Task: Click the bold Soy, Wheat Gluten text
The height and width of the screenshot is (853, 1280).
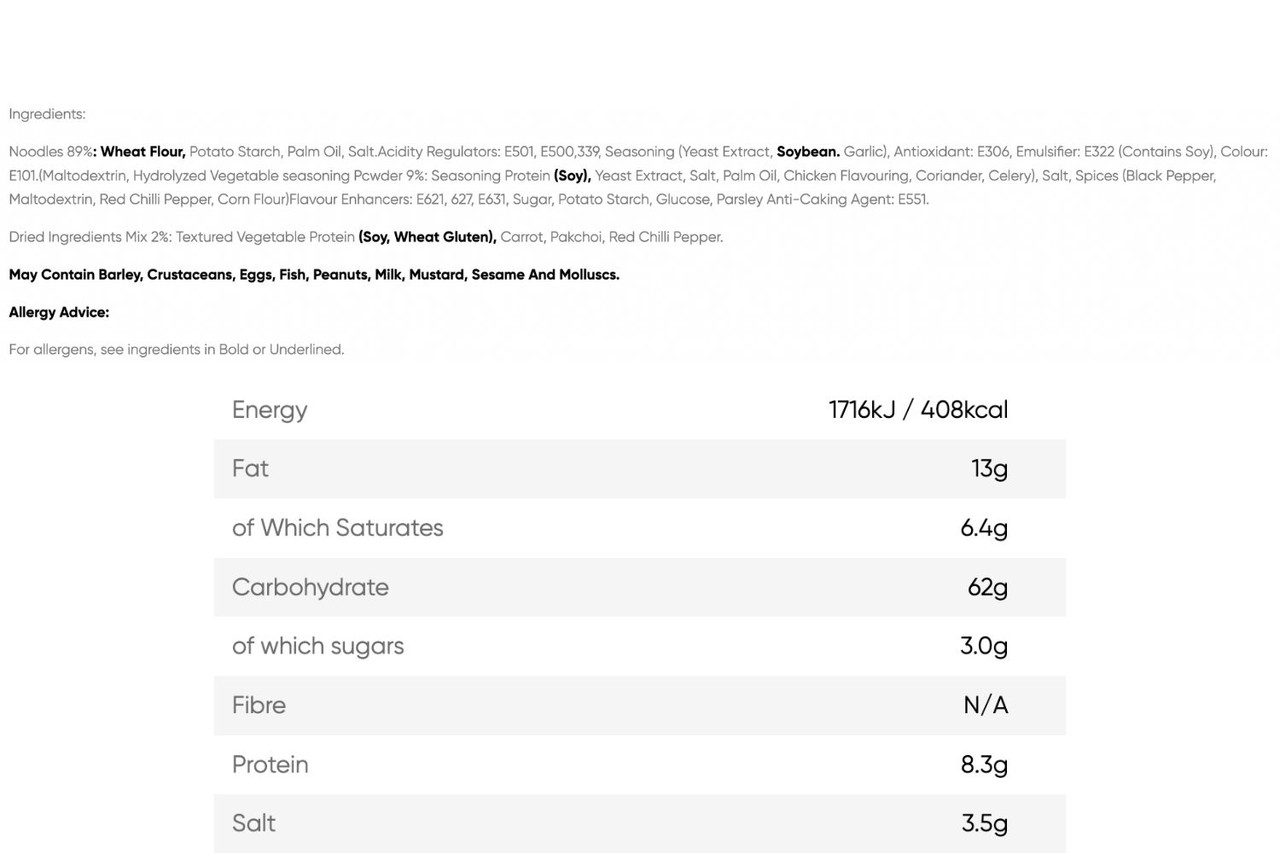Action: coord(427,237)
